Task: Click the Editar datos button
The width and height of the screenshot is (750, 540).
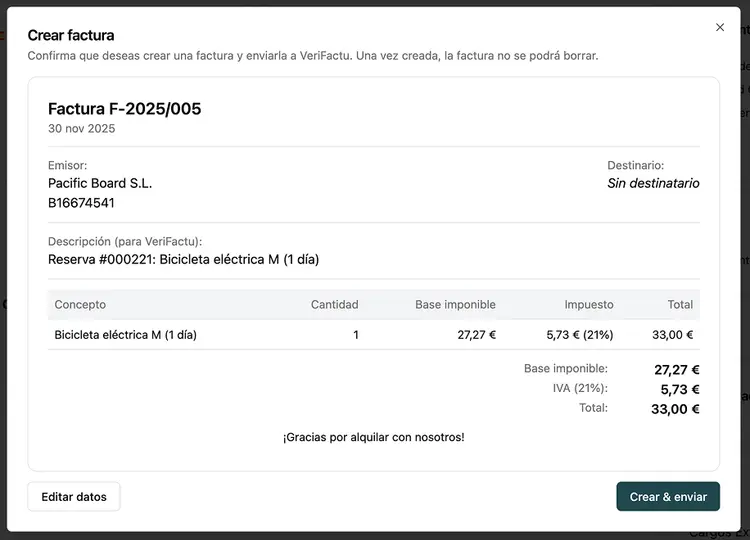Action: 74,496
